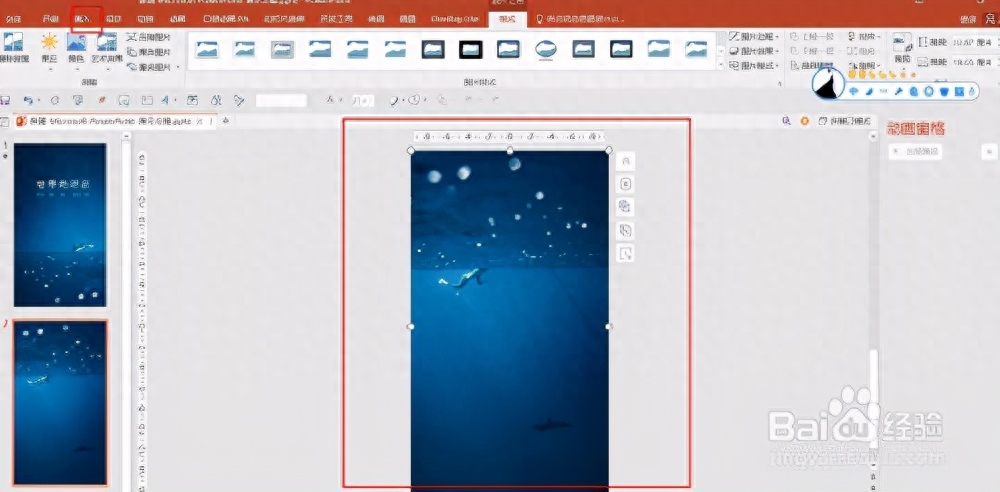Click the save icon in quick toolbar
Viewport: 1000px width, 492px height.
coord(6,100)
